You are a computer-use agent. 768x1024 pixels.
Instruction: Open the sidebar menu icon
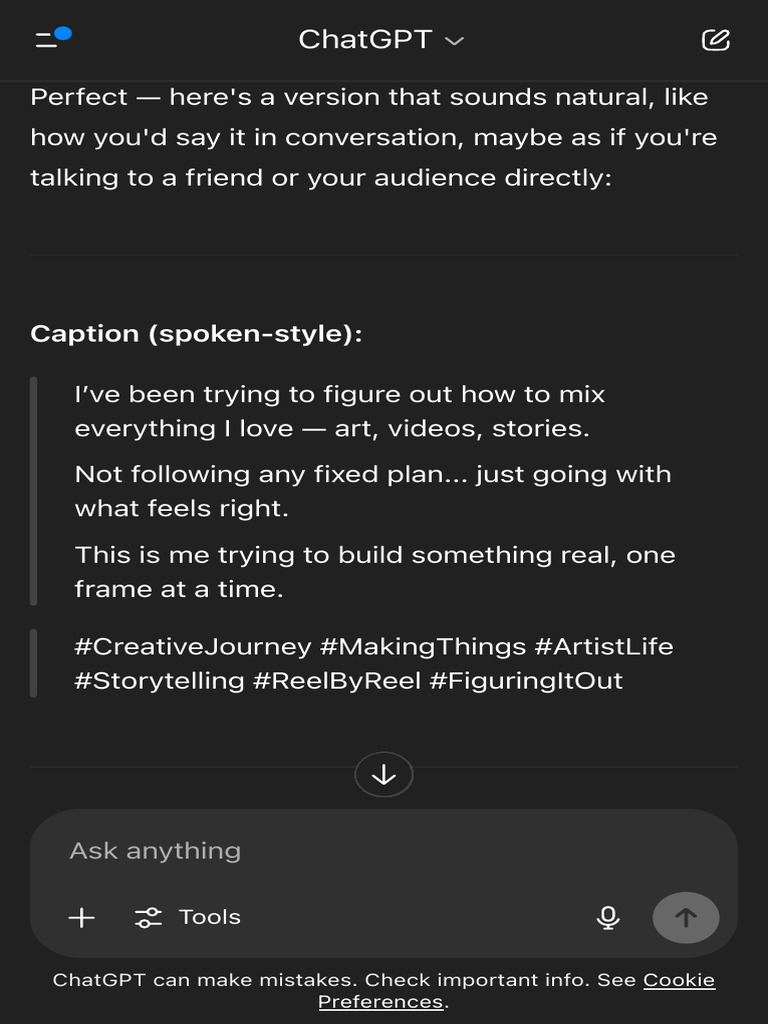(x=47, y=40)
